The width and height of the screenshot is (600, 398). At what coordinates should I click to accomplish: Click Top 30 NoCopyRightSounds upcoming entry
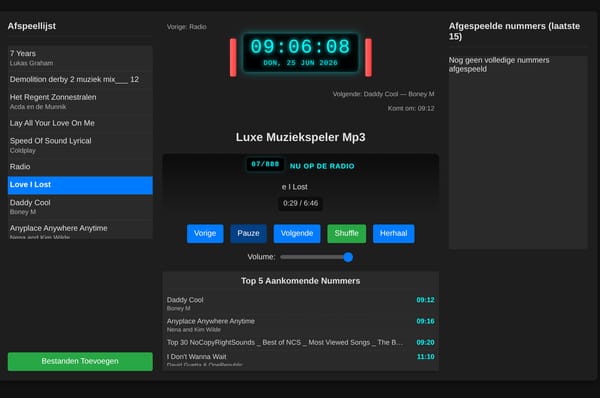[x=300, y=343]
